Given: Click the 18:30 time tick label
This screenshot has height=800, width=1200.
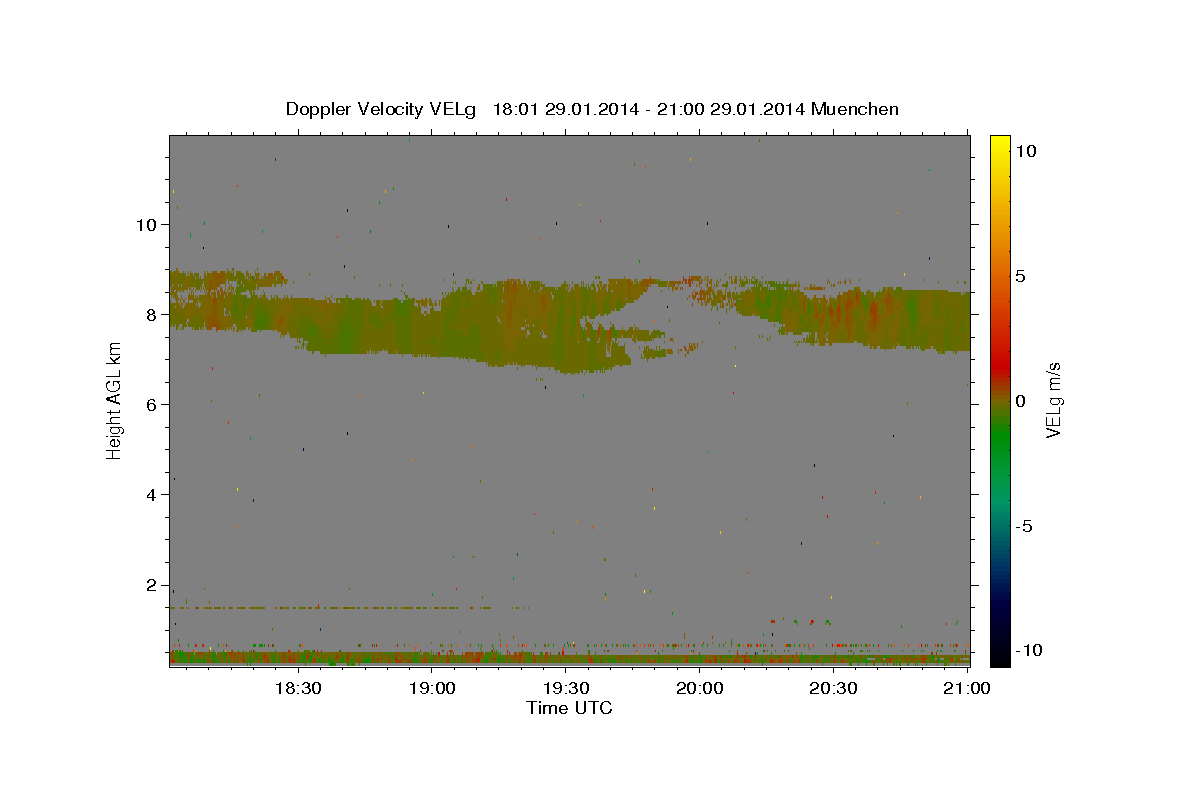Looking at the screenshot, I should click(x=298, y=688).
